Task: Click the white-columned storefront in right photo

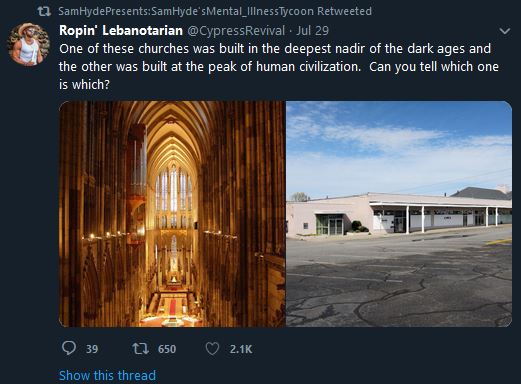Action: (x=440, y=217)
